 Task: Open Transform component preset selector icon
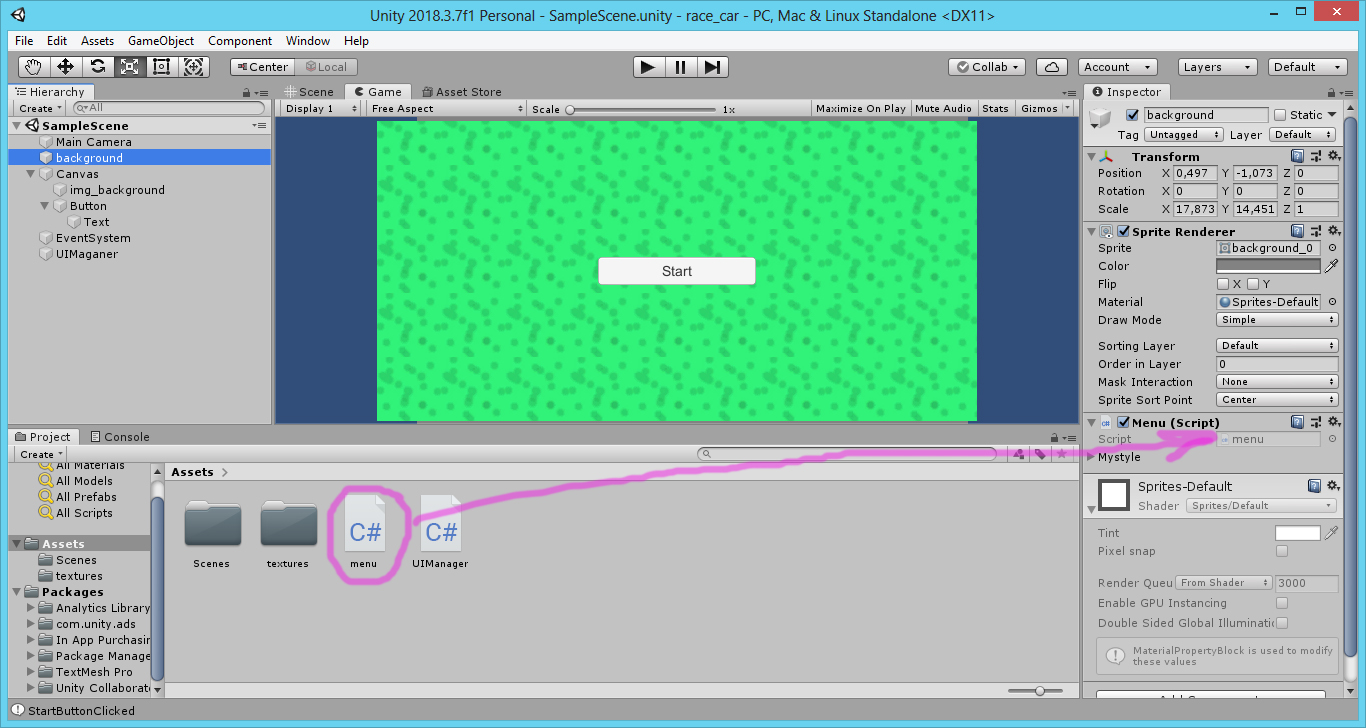1315,156
